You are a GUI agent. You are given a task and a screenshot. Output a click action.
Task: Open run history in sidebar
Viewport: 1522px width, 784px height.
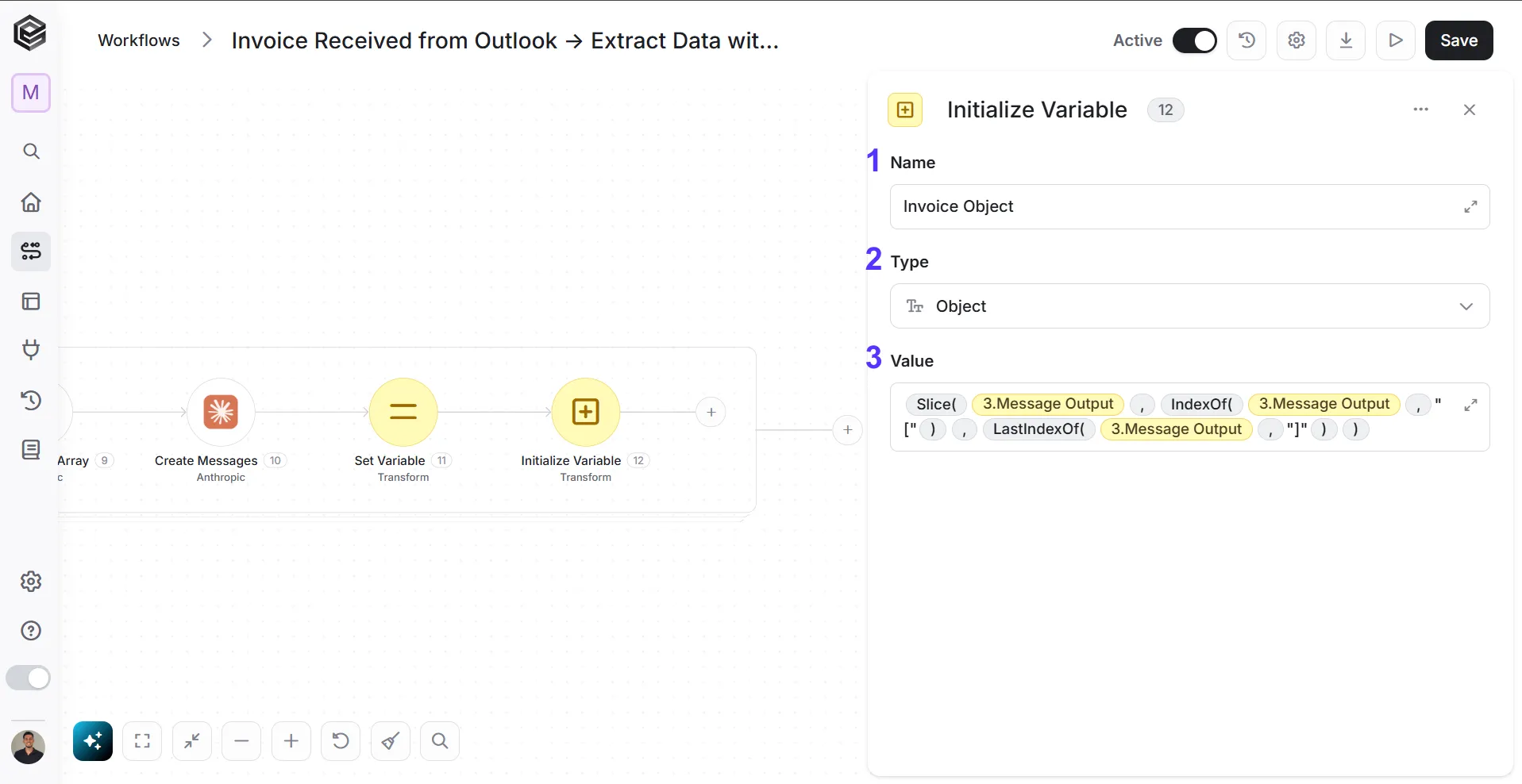click(x=31, y=400)
